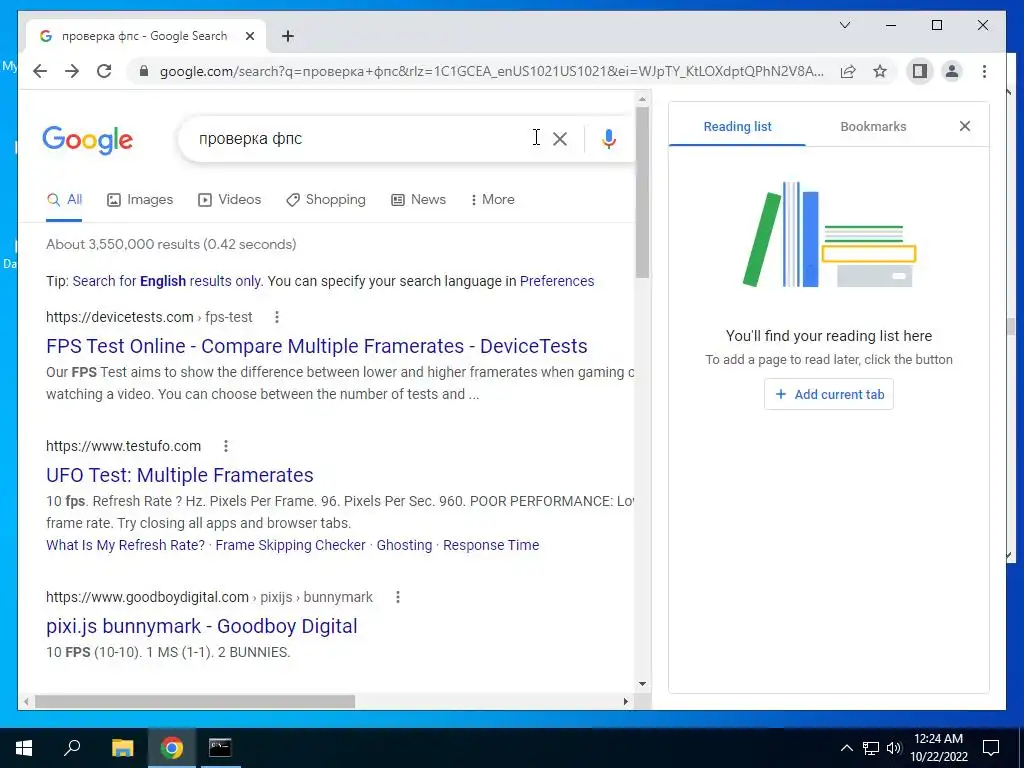Open What Is My Refresh Rate? sitelink
The width and height of the screenshot is (1024, 768).
125,545
